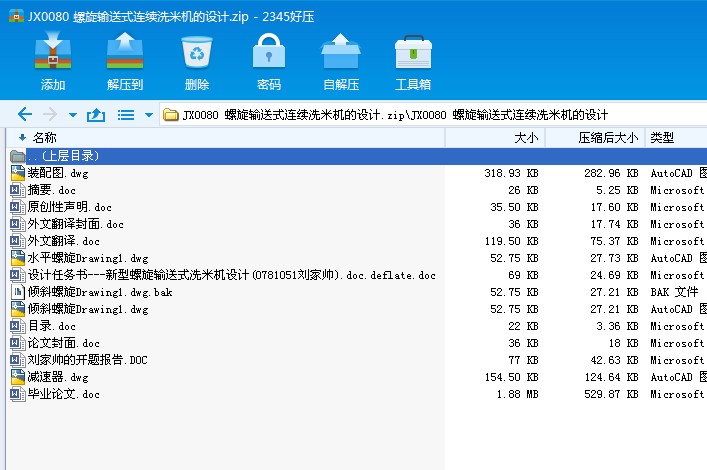Image resolution: width=707 pixels, height=470 pixels.
Task: Select file 外文翻译封面.doc
Action: point(75,224)
